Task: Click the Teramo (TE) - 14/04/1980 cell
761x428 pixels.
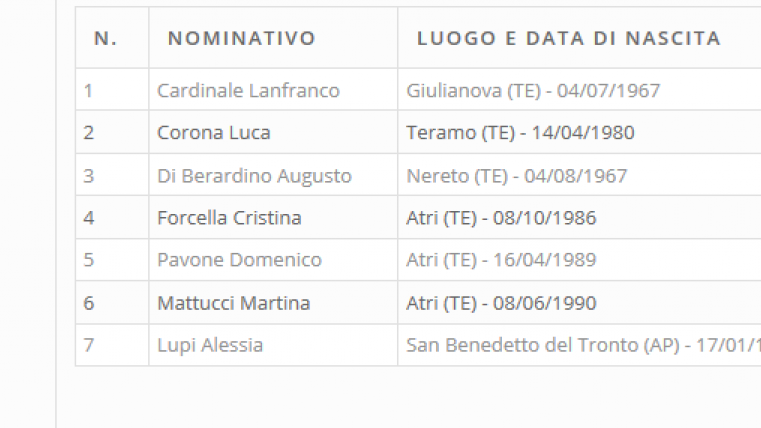Action: (x=520, y=132)
